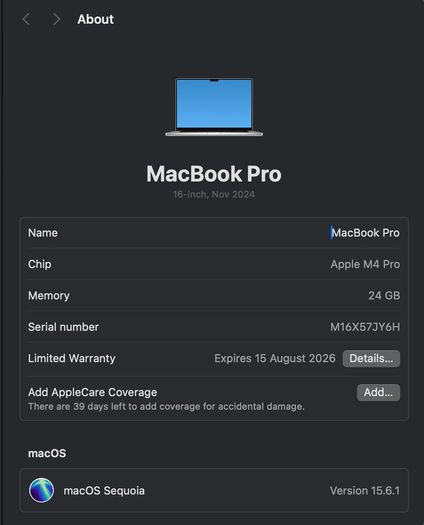This screenshot has width=424, height=525.
Task: Click the Chip row label
Action: [40, 264]
